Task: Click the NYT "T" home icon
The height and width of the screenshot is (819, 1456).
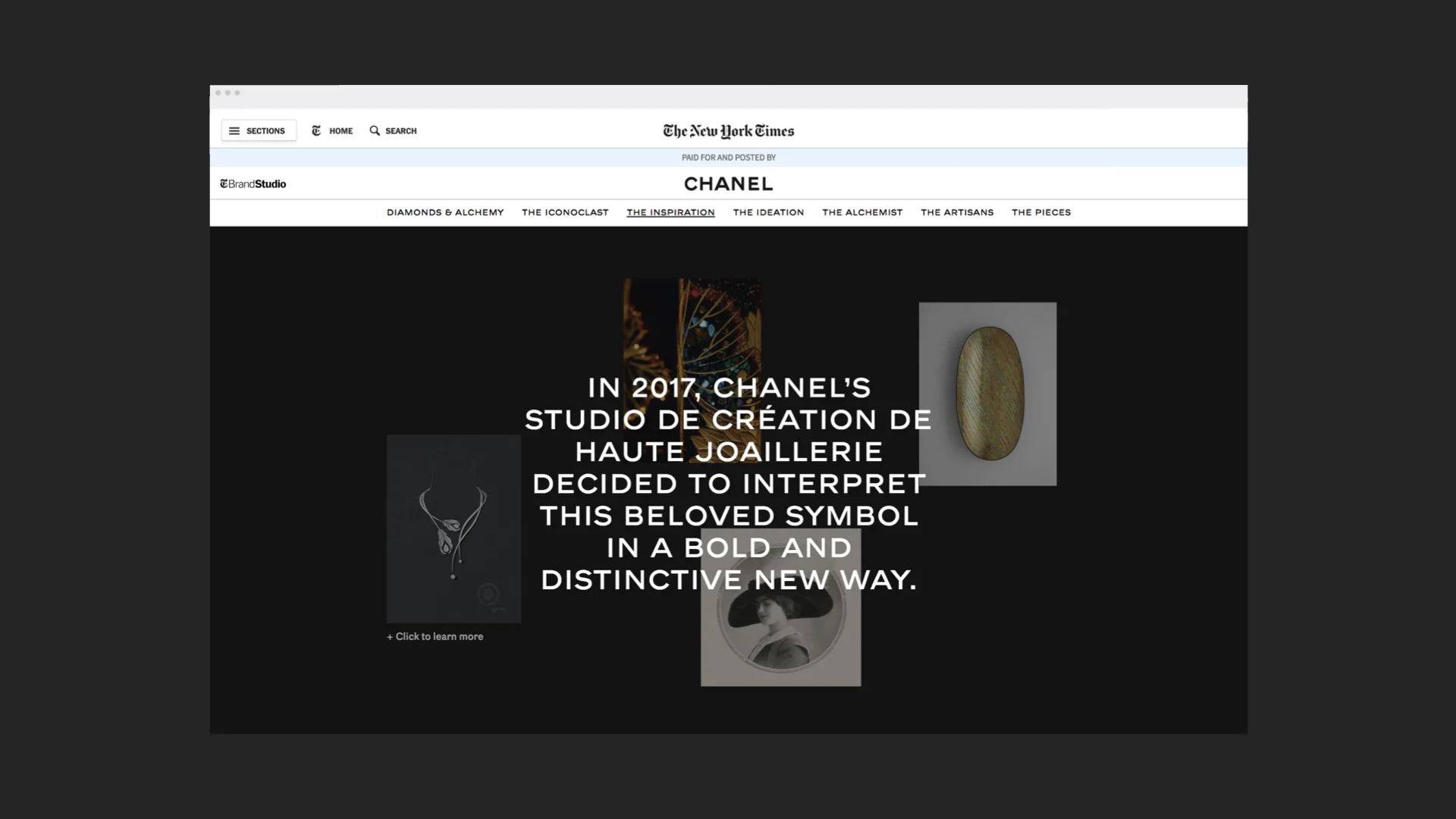Action: tap(316, 130)
